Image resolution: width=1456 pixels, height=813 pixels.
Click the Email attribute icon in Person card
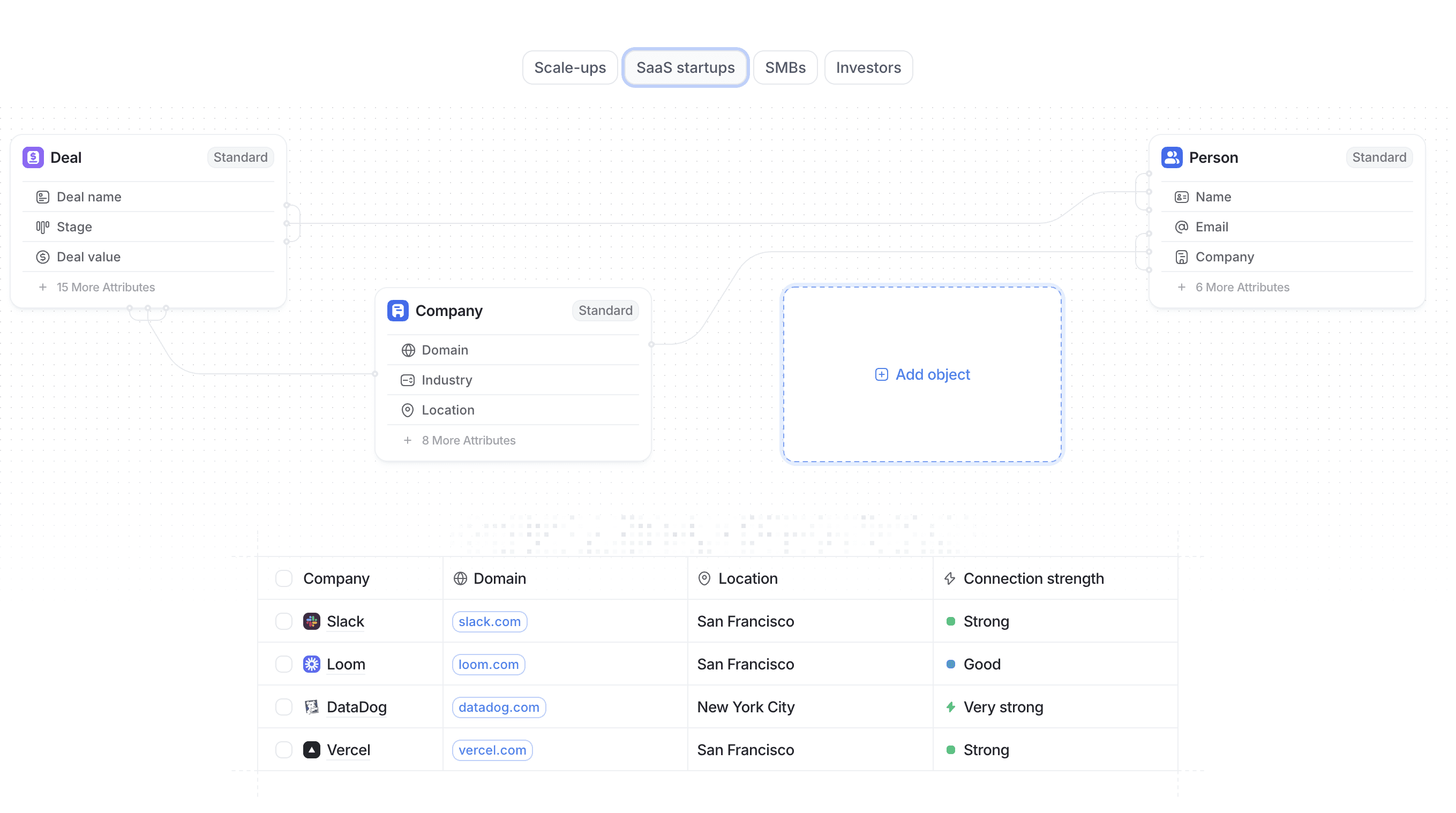point(1182,227)
